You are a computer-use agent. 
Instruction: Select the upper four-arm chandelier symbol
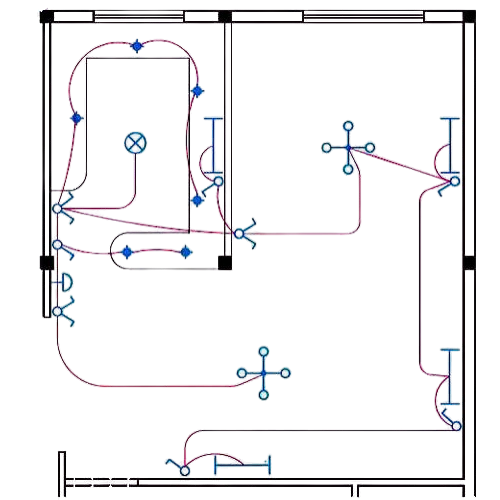tap(348, 148)
